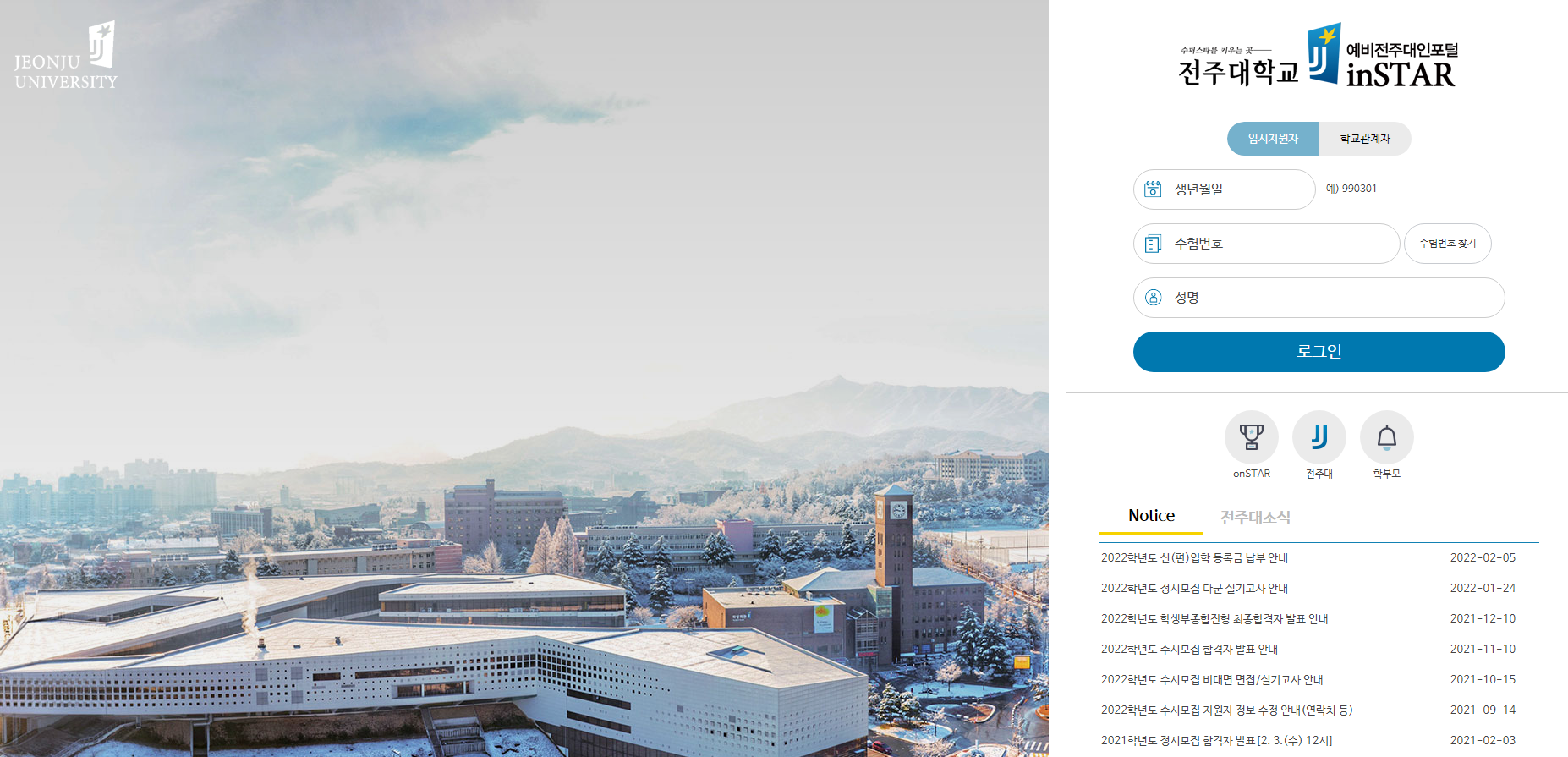Click the date 2021-10-15
This screenshot has width=1568, height=757.
[x=1483, y=680]
